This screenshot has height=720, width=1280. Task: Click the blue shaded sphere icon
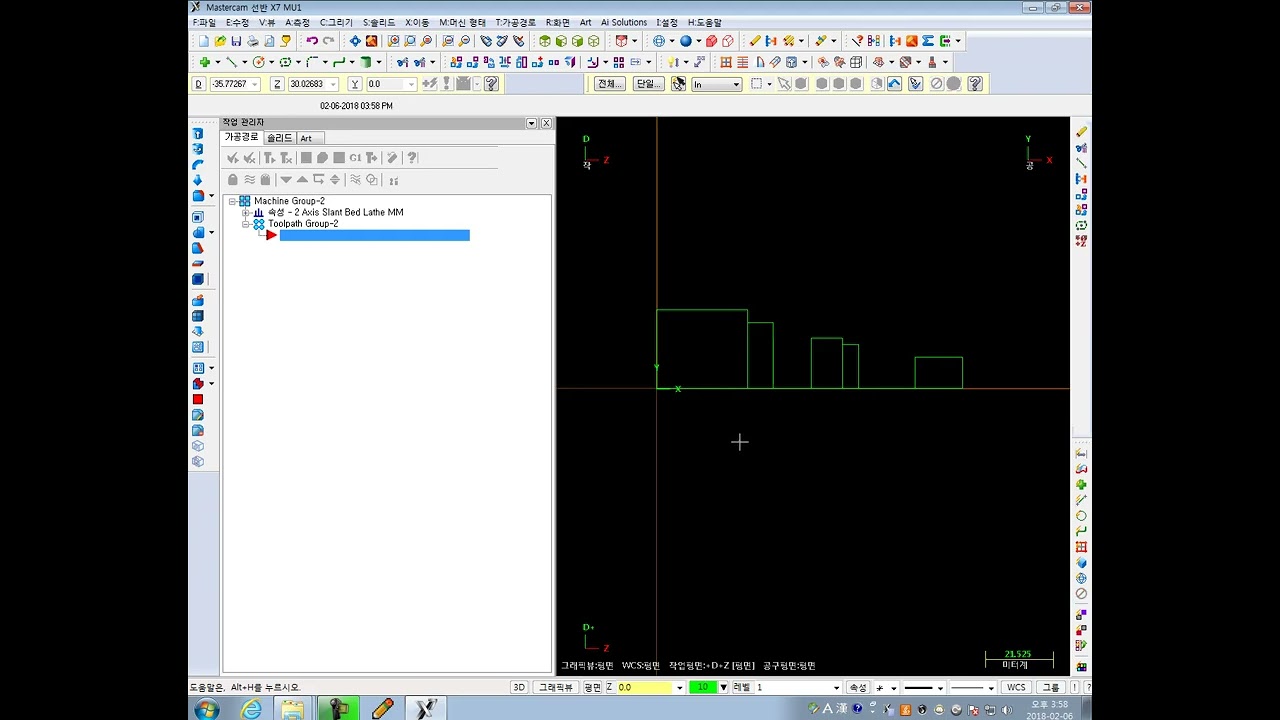(x=686, y=41)
